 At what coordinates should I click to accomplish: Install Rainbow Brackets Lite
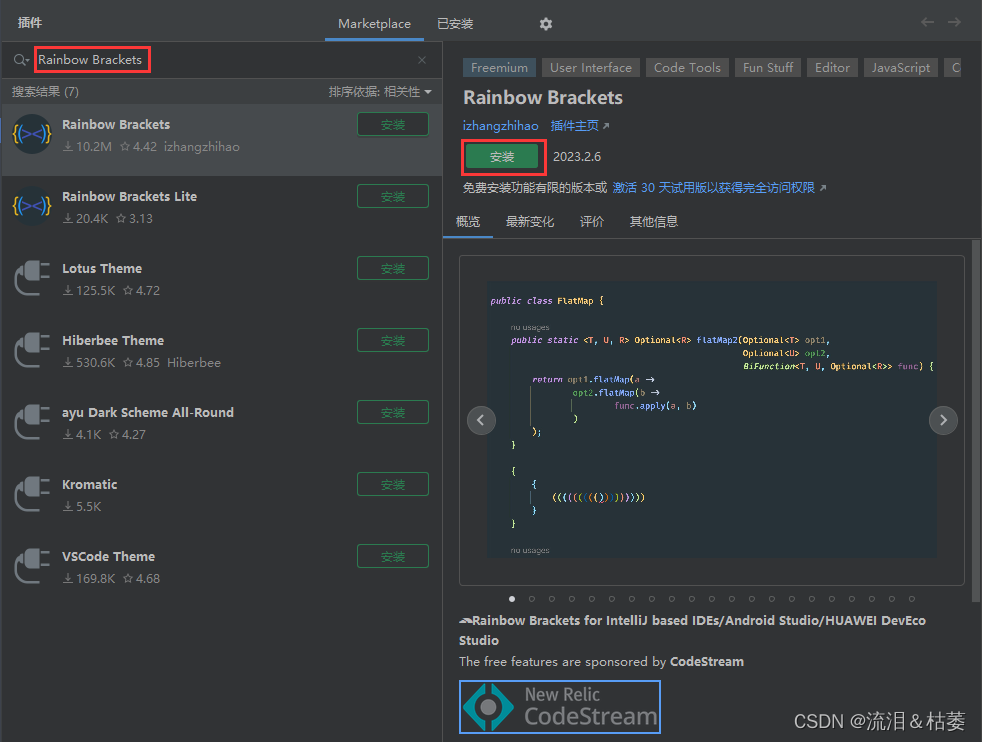click(x=393, y=197)
